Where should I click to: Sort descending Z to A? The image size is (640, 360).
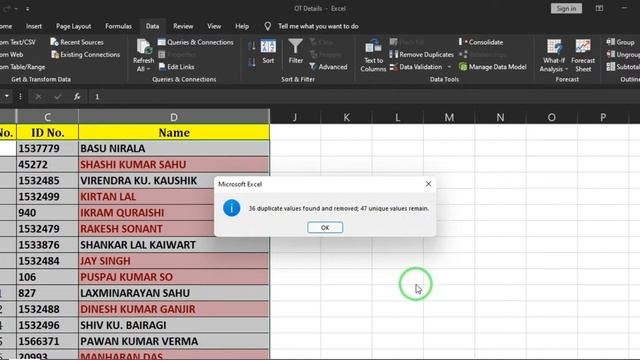pos(252,62)
